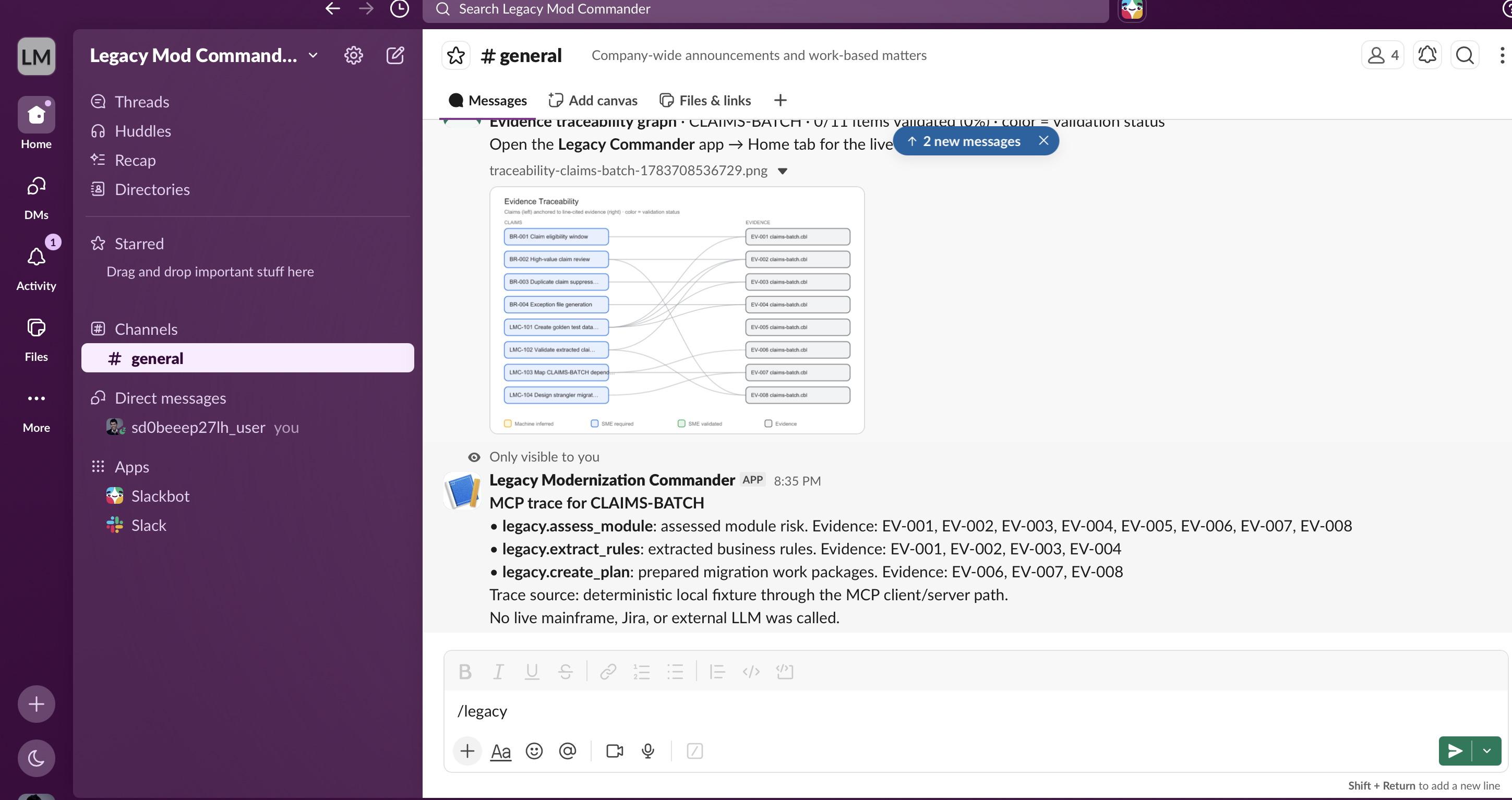
Task: Record an audio clip with the microphone
Action: click(x=648, y=751)
